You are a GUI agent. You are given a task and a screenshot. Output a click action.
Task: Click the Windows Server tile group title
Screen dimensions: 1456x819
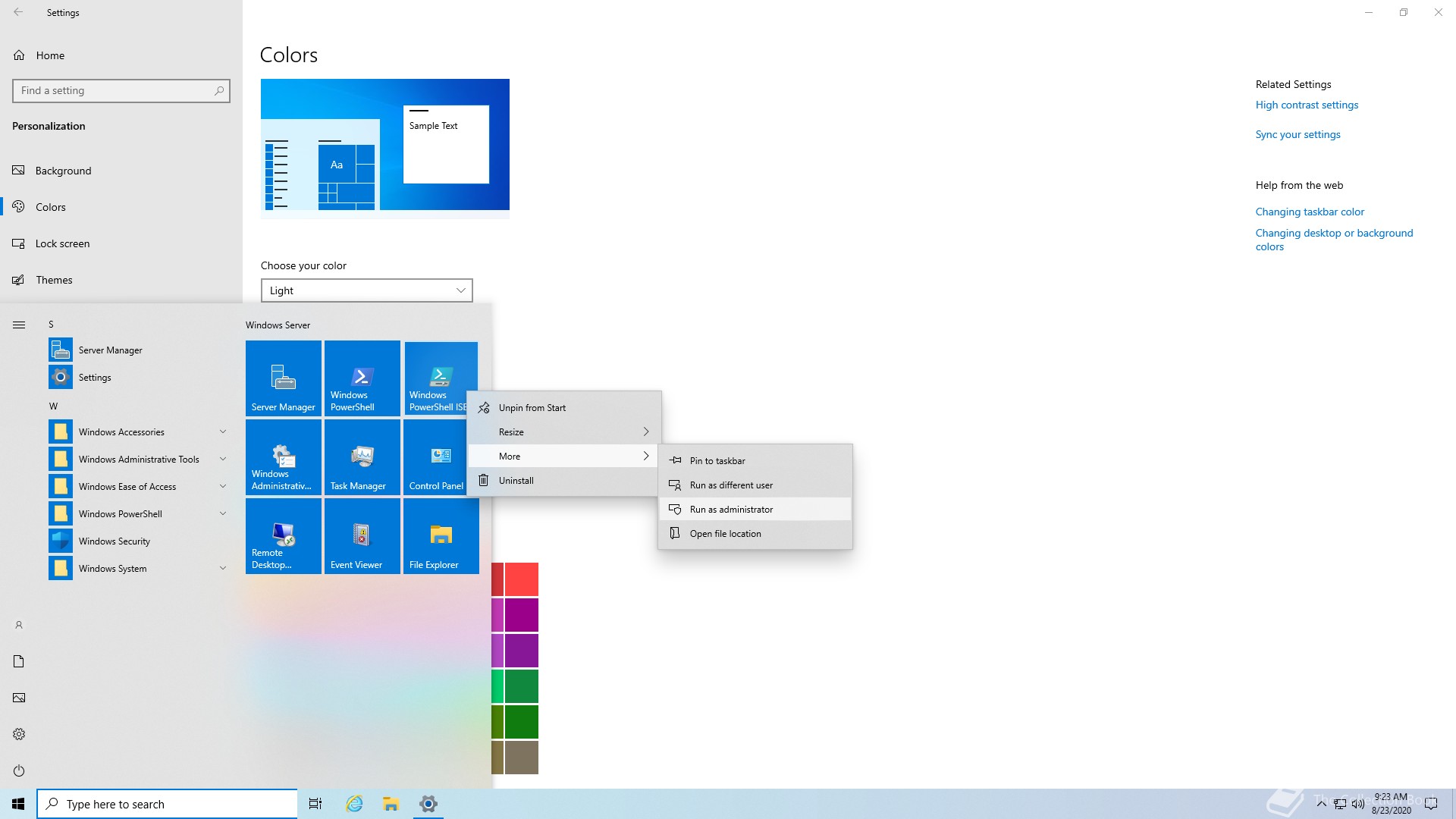[278, 325]
